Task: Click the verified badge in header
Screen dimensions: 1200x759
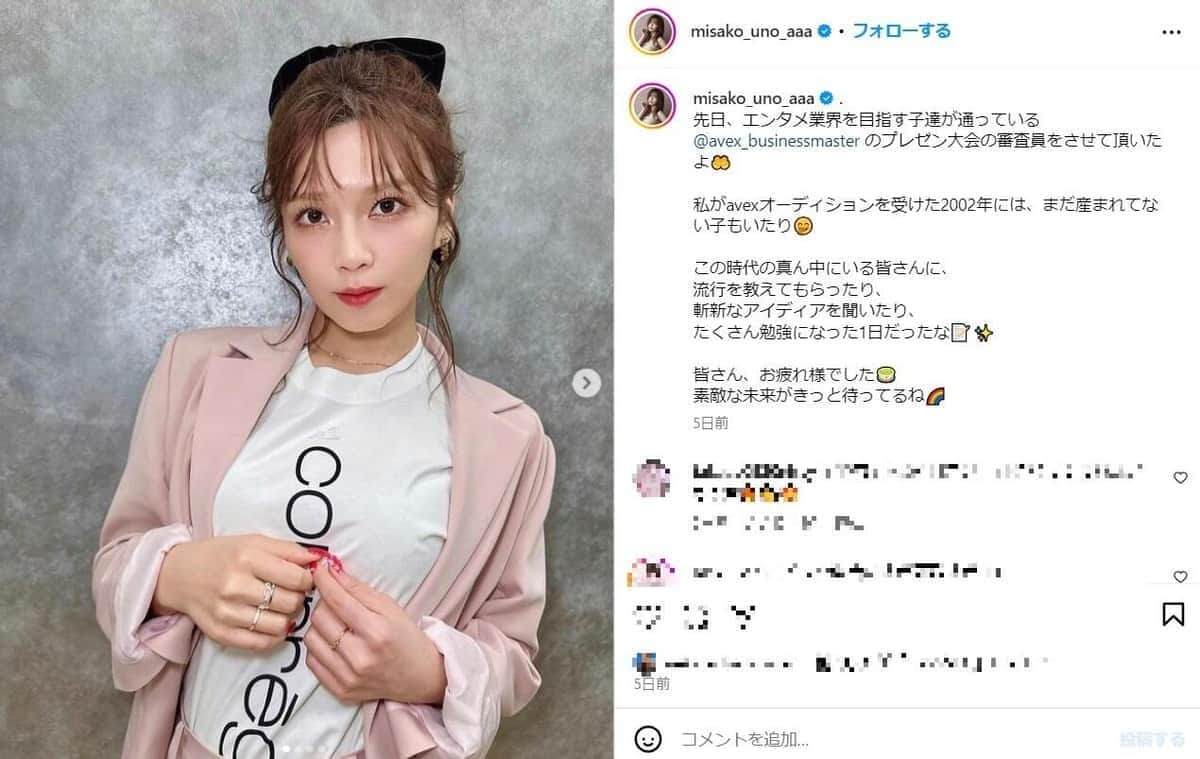Action: [x=826, y=31]
